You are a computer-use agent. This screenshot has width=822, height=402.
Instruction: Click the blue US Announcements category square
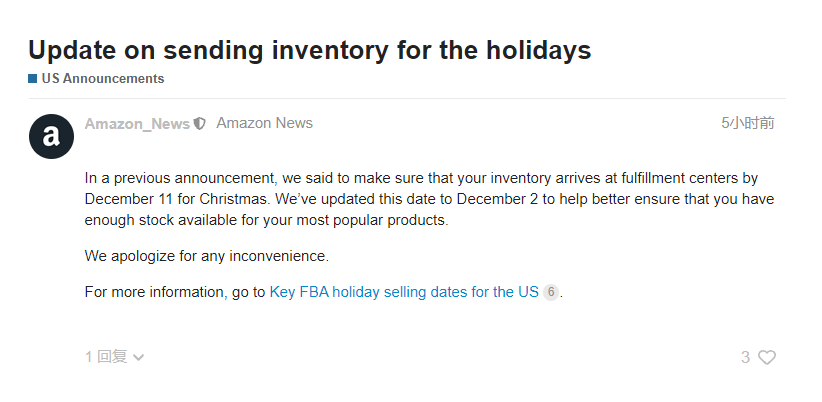click(x=33, y=79)
